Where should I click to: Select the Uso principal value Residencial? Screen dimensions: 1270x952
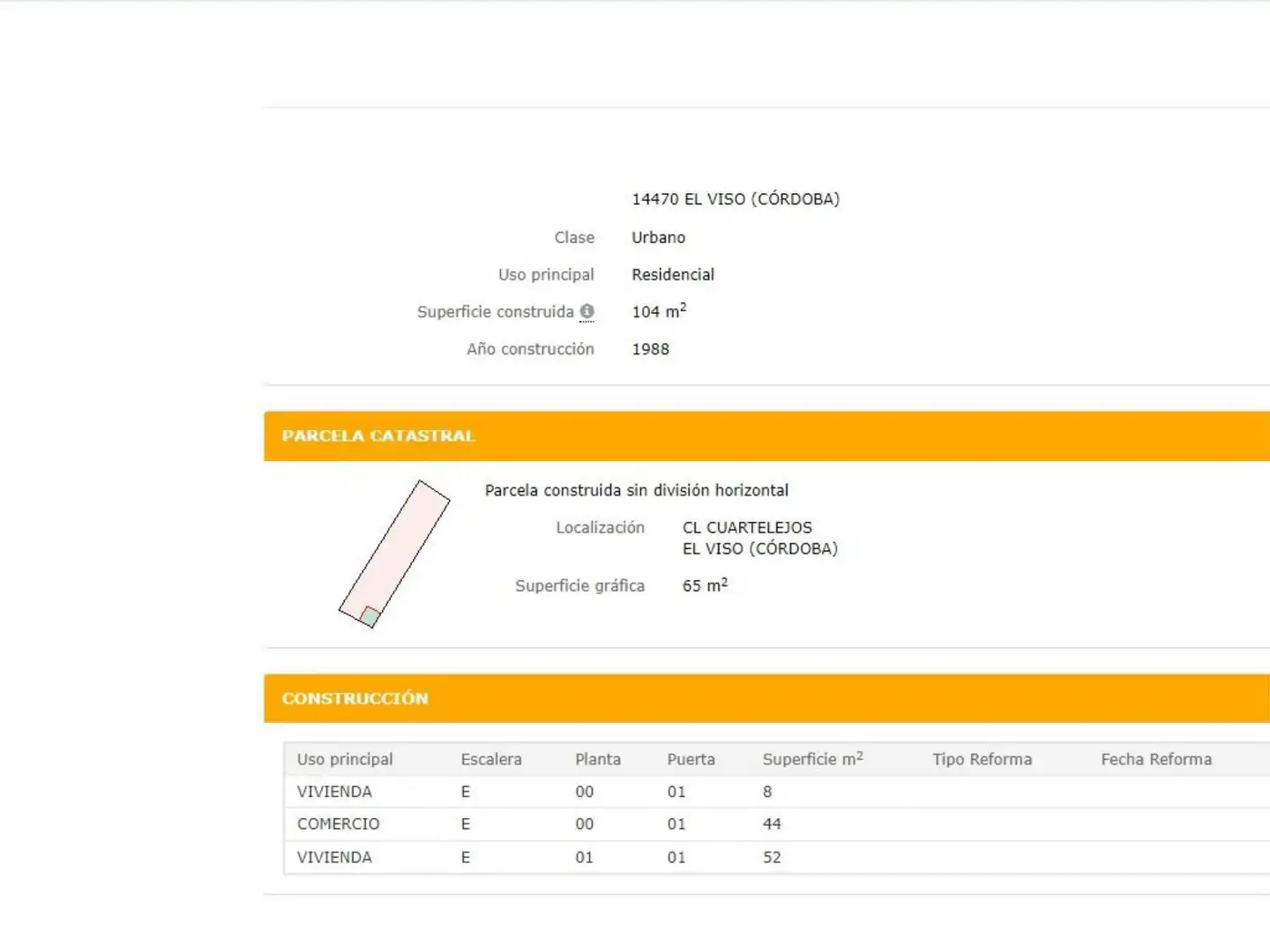[x=673, y=274]
